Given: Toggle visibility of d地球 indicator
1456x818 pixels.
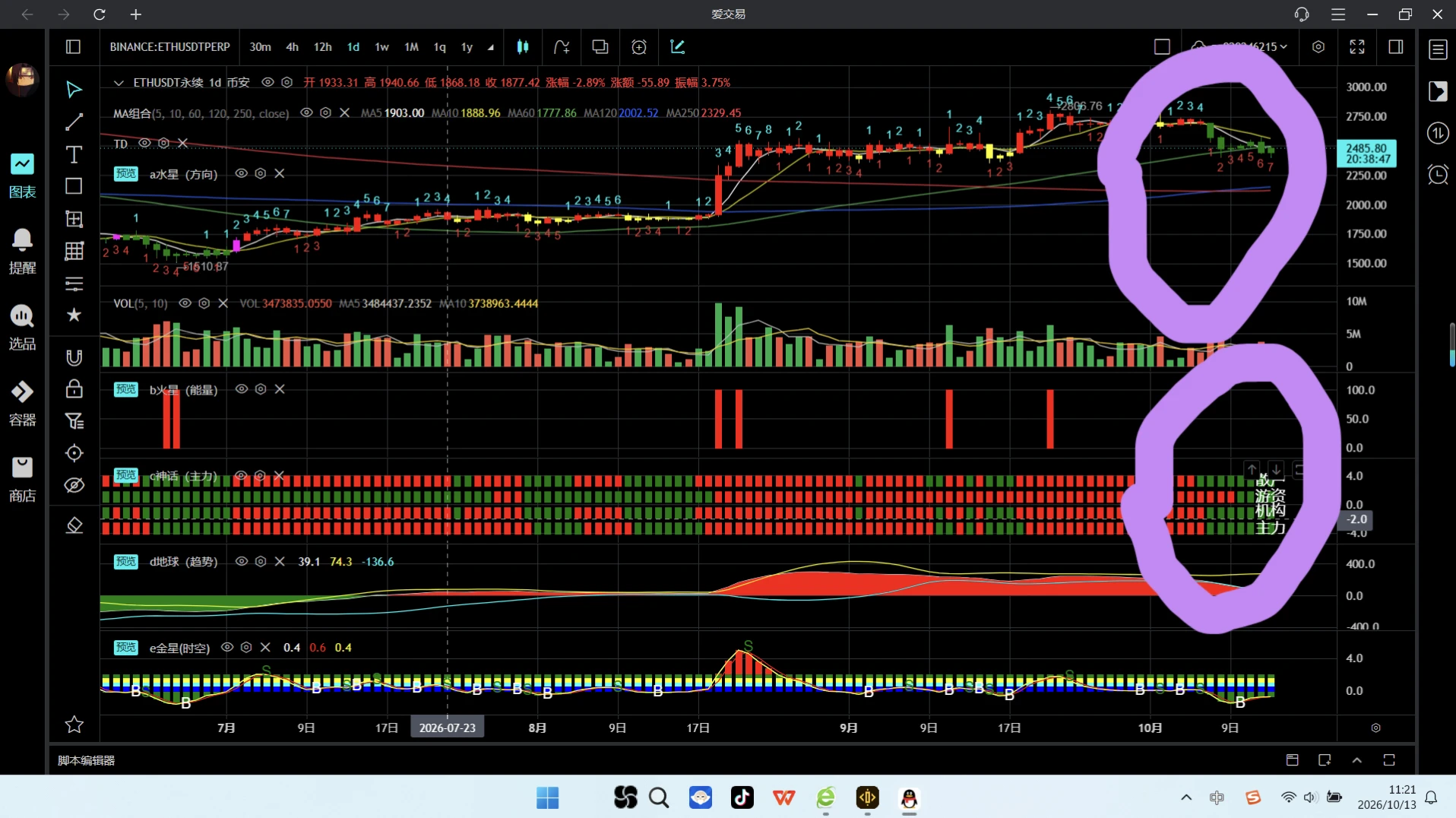Looking at the screenshot, I should (241, 561).
